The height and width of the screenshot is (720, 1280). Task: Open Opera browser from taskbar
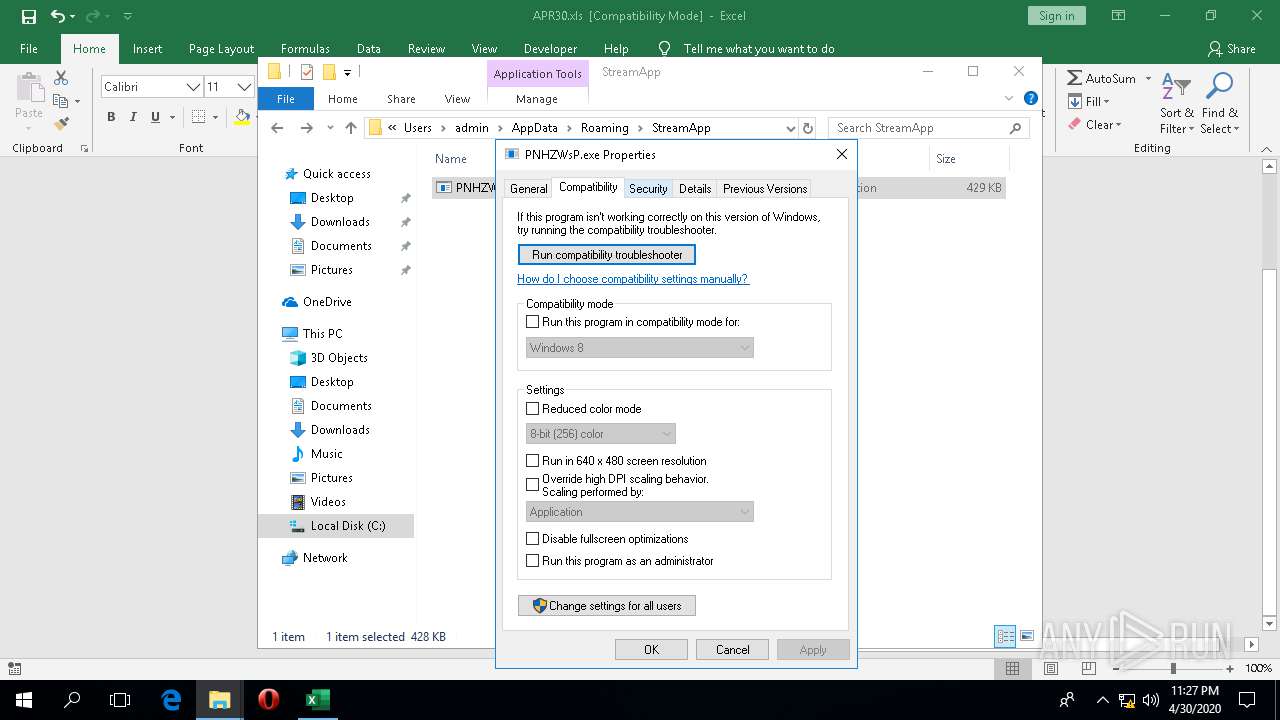tap(268, 700)
